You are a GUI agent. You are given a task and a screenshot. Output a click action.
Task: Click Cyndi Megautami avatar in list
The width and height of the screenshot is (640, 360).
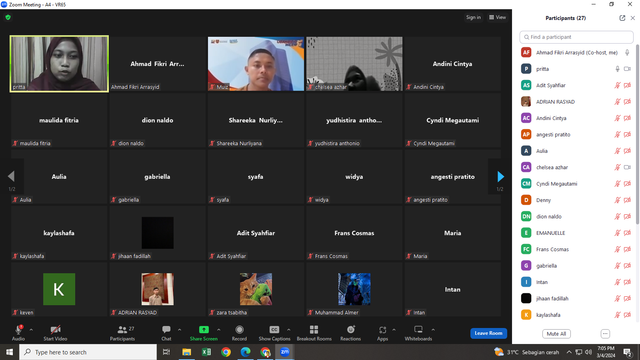526,184
